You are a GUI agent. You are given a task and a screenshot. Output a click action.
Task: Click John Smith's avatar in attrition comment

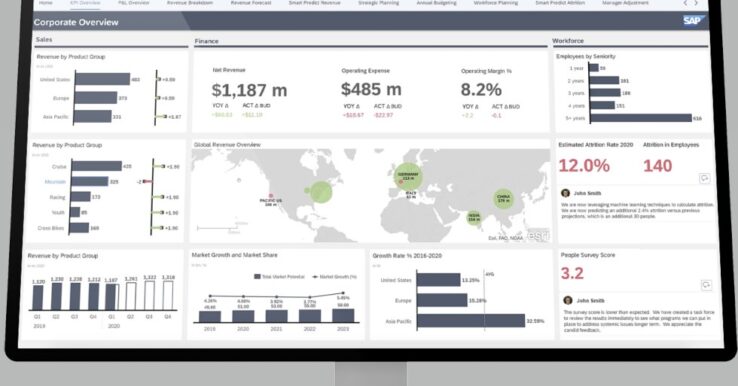click(x=566, y=193)
